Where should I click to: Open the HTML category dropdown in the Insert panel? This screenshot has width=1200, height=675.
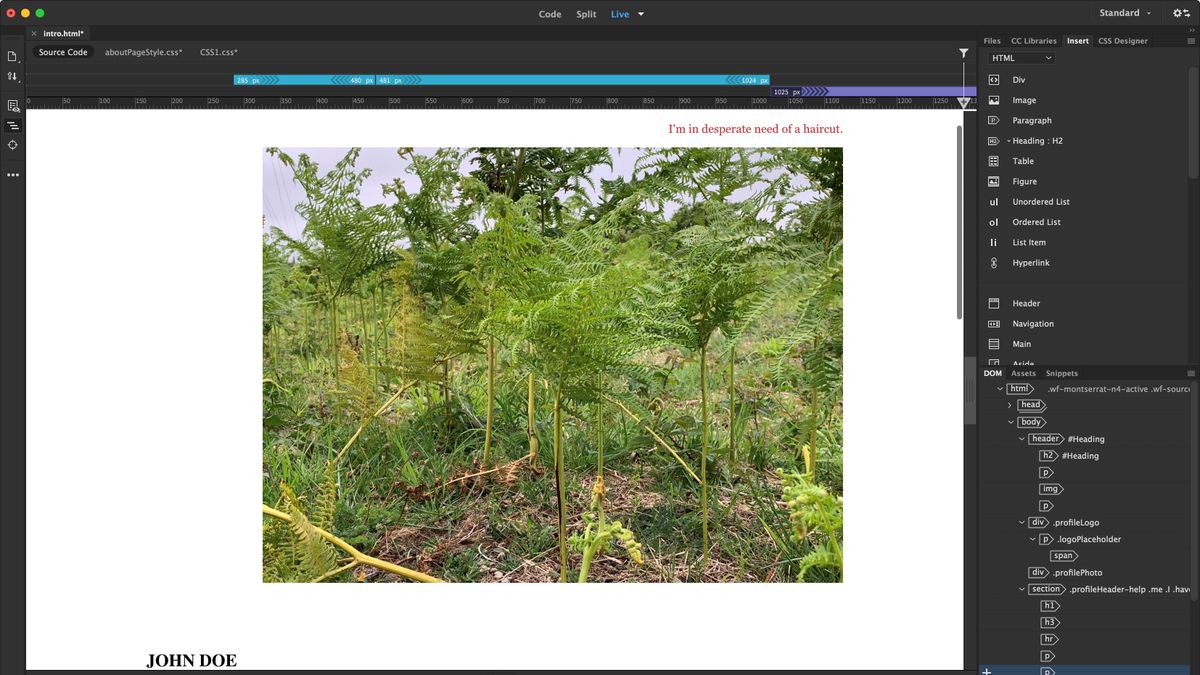tap(1018, 57)
